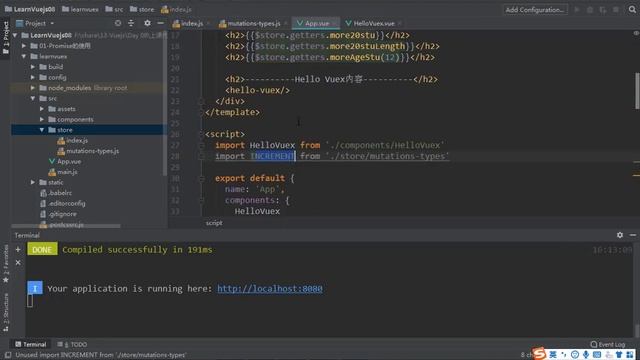Open App.vue in project tree
The image size is (640, 360).
coord(64,162)
